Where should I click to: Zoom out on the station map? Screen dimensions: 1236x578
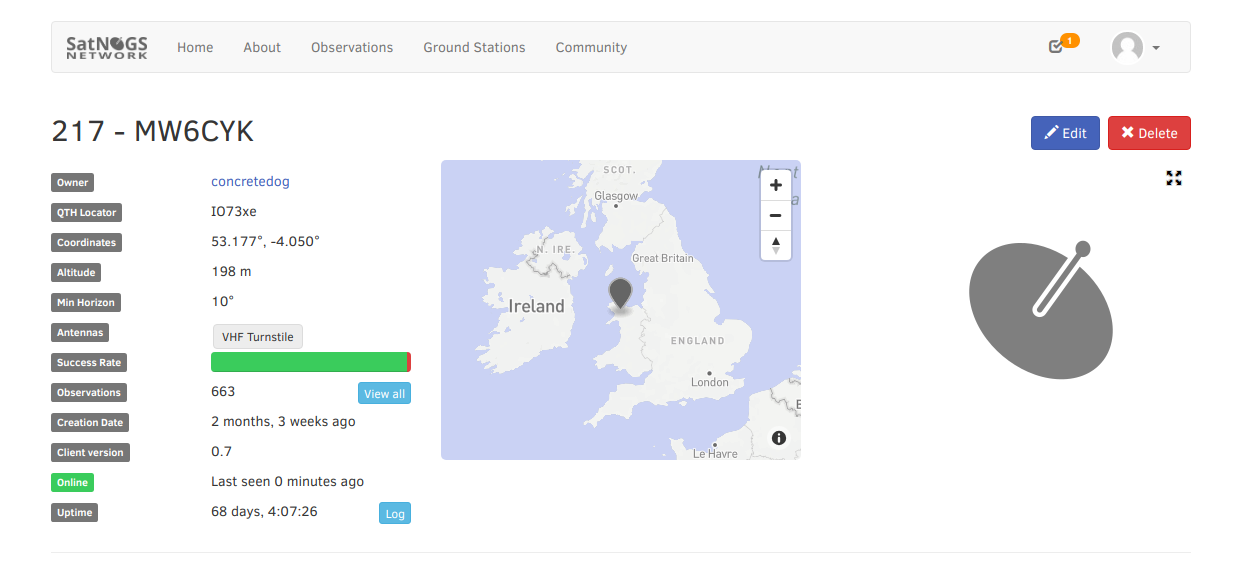coord(776,215)
